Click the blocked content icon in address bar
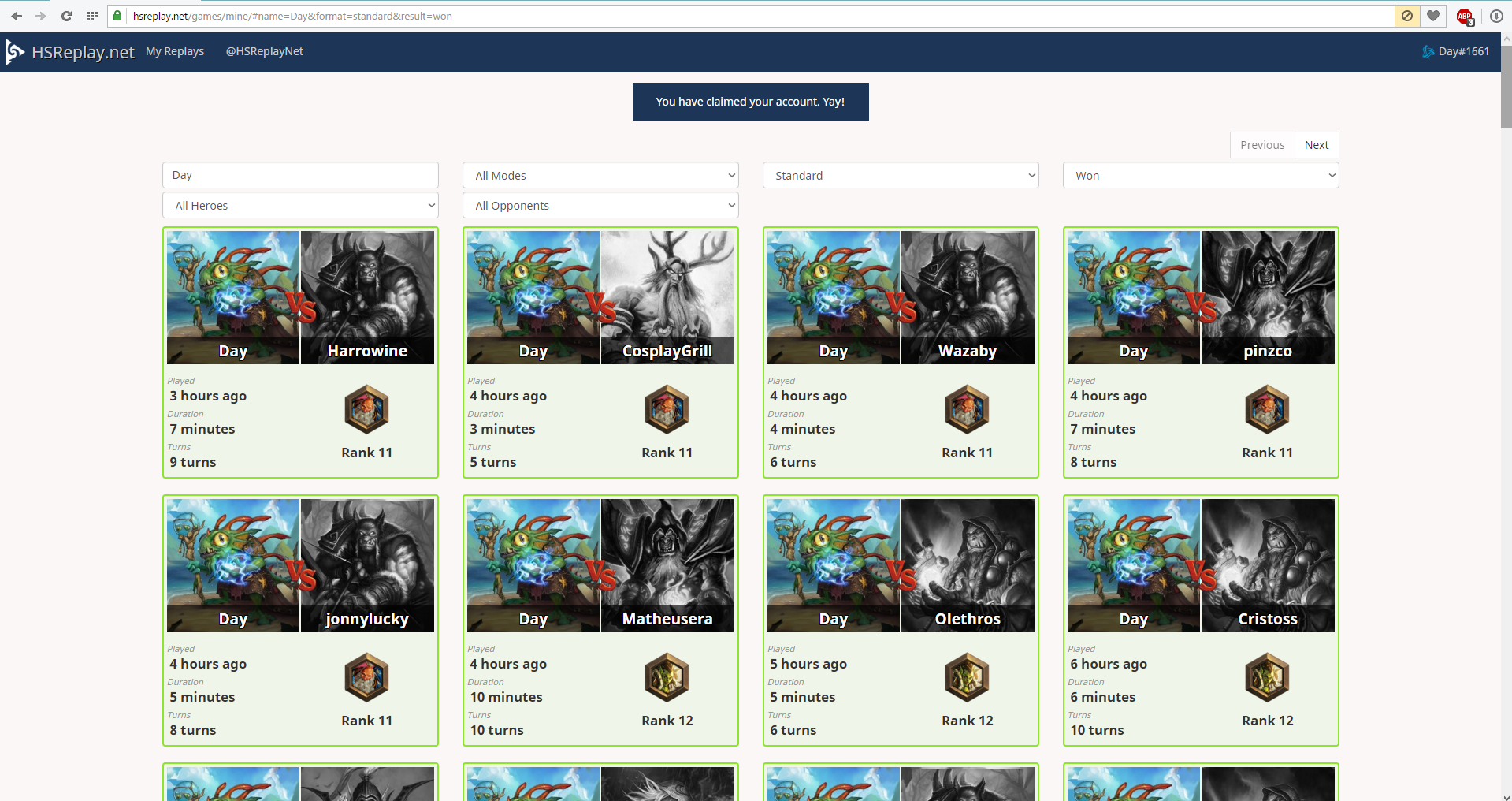This screenshot has width=1512, height=801. [x=1406, y=16]
